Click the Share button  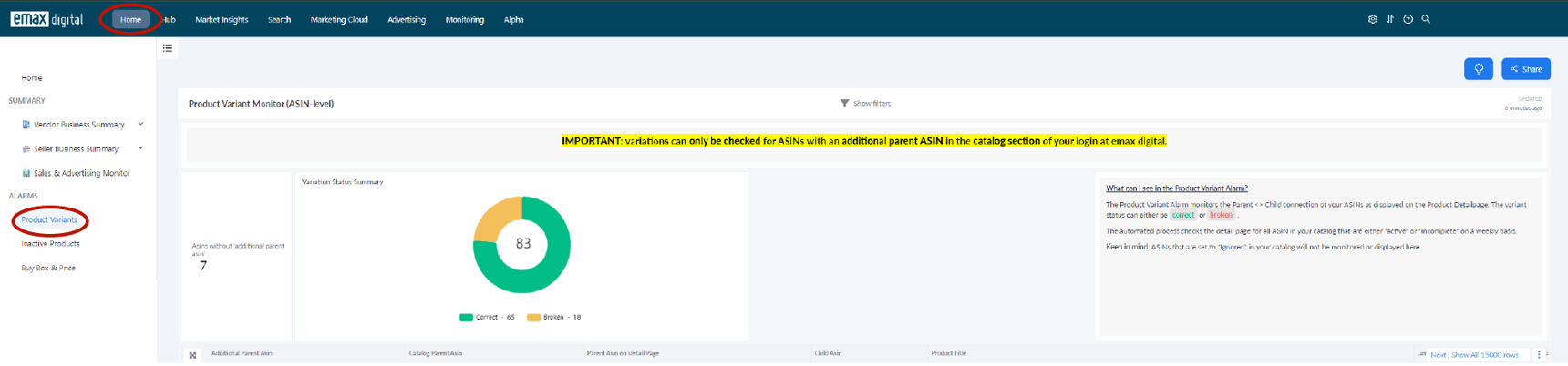[x=1526, y=69]
